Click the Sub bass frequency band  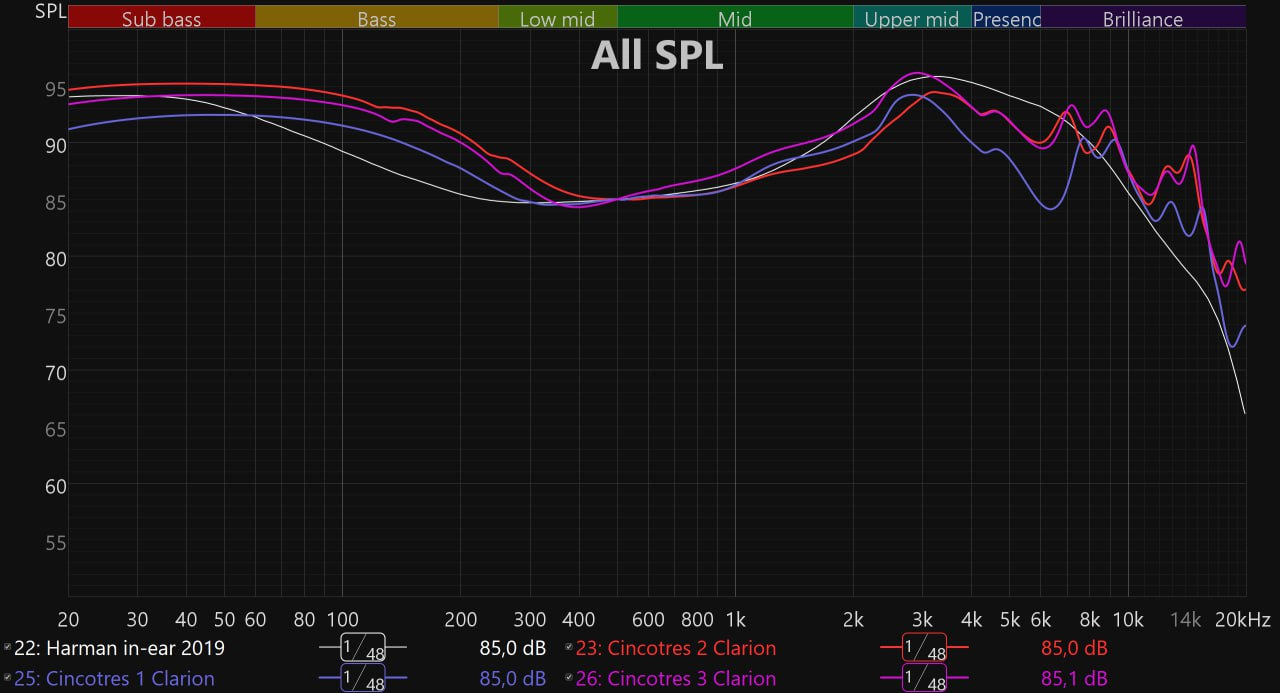pyautogui.click(x=161, y=18)
